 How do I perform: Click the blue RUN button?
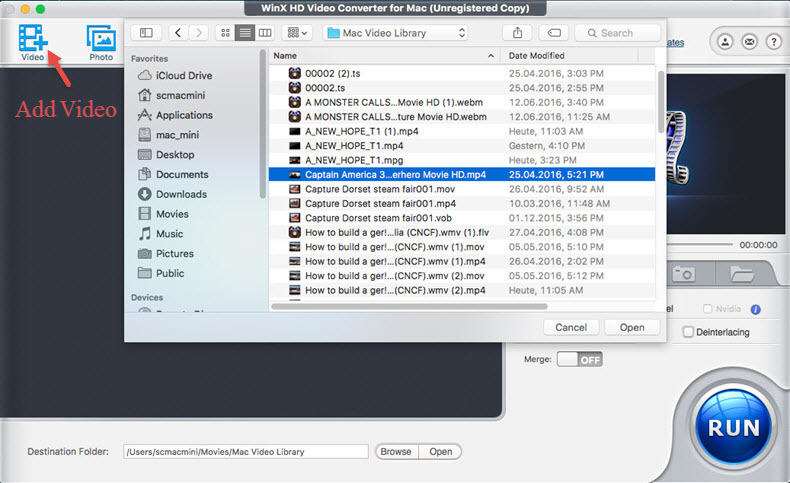click(734, 427)
